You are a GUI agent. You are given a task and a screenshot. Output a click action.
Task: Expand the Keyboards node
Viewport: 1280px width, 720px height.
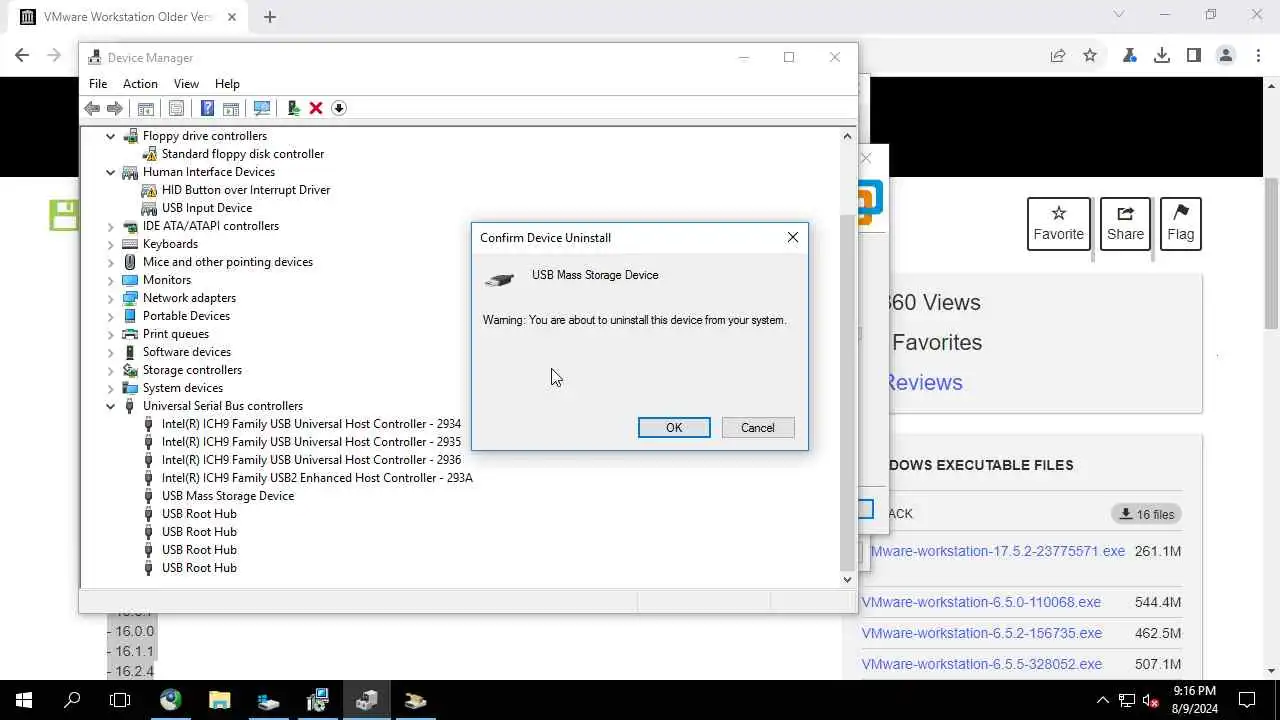[x=111, y=244]
